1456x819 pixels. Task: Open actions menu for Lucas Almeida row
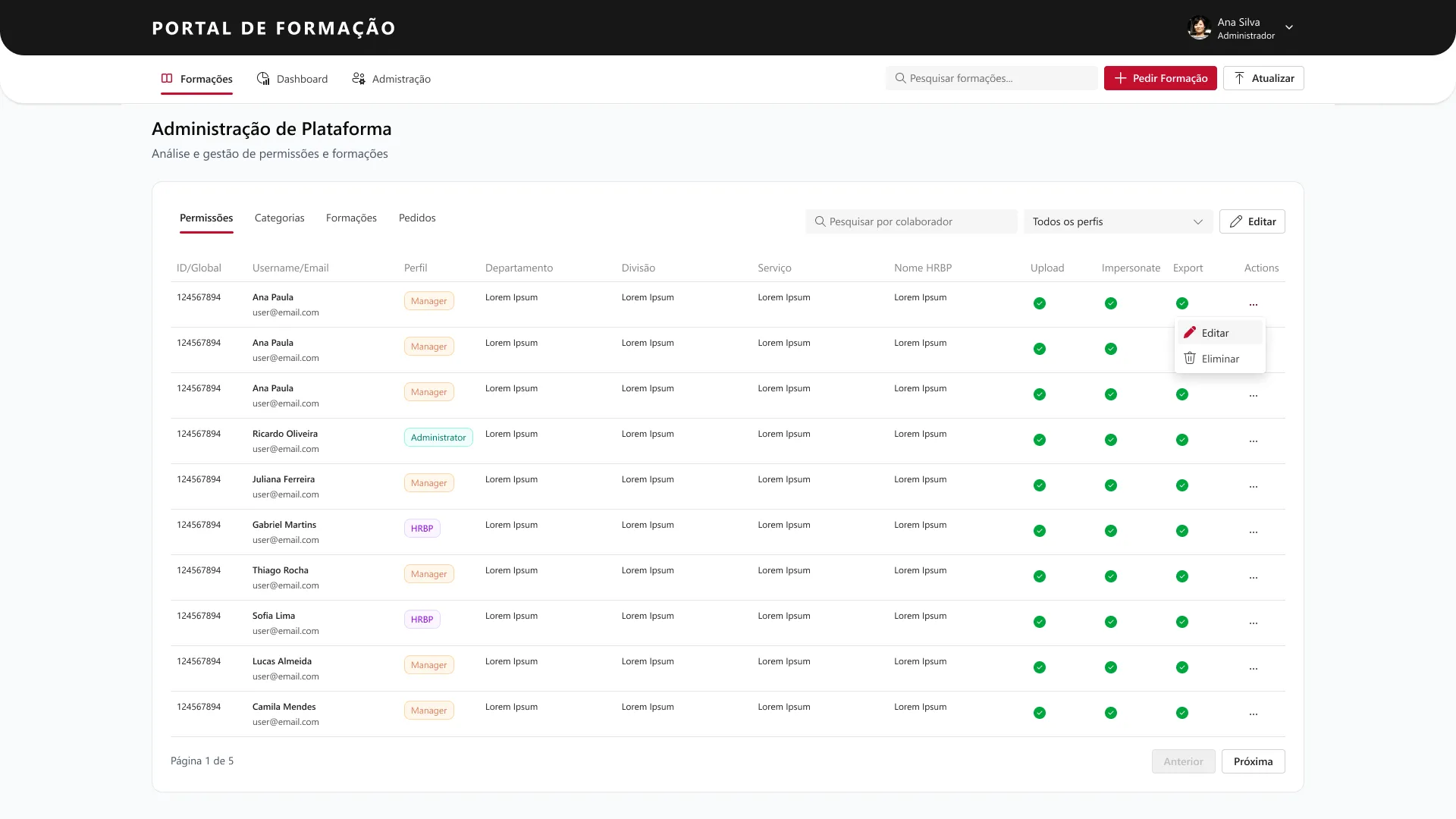click(1254, 668)
